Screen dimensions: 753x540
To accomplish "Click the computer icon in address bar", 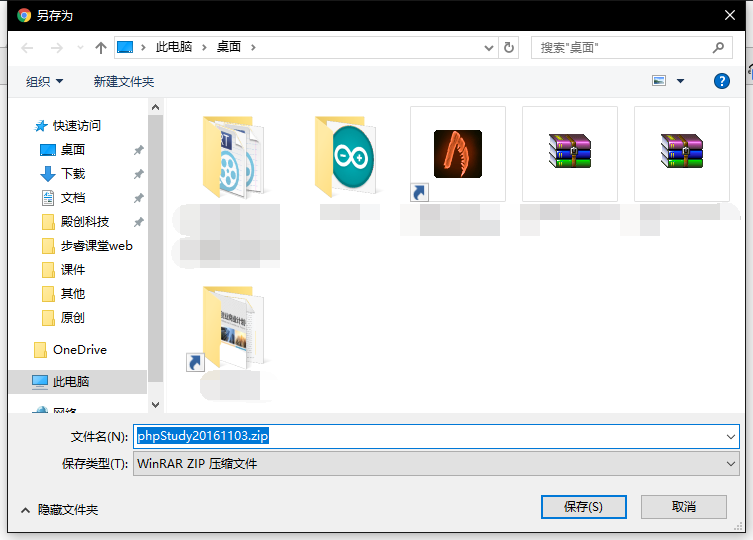I will tap(125, 47).
